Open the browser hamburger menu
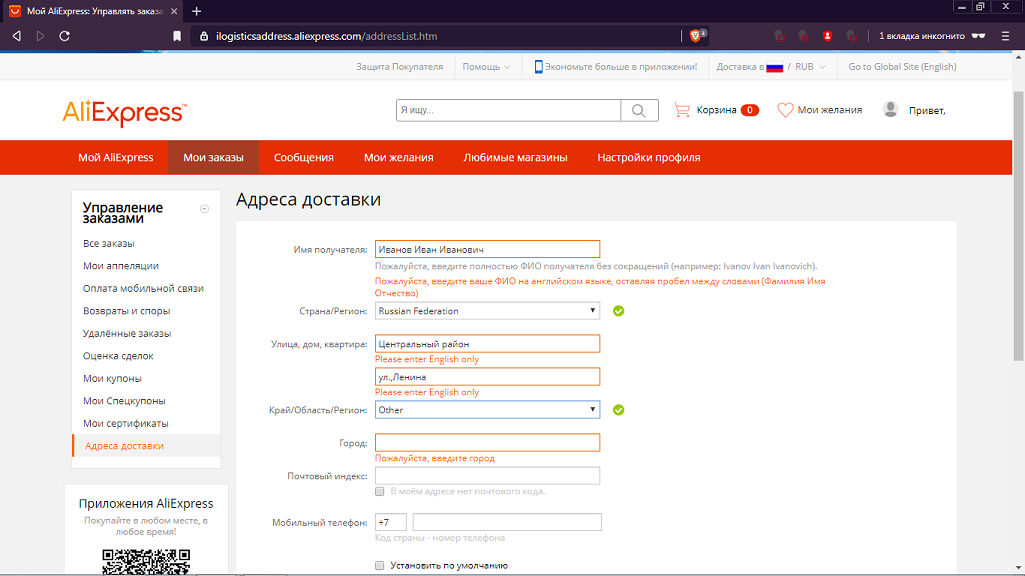Viewport: 1025px width, 576px height. [1005, 36]
